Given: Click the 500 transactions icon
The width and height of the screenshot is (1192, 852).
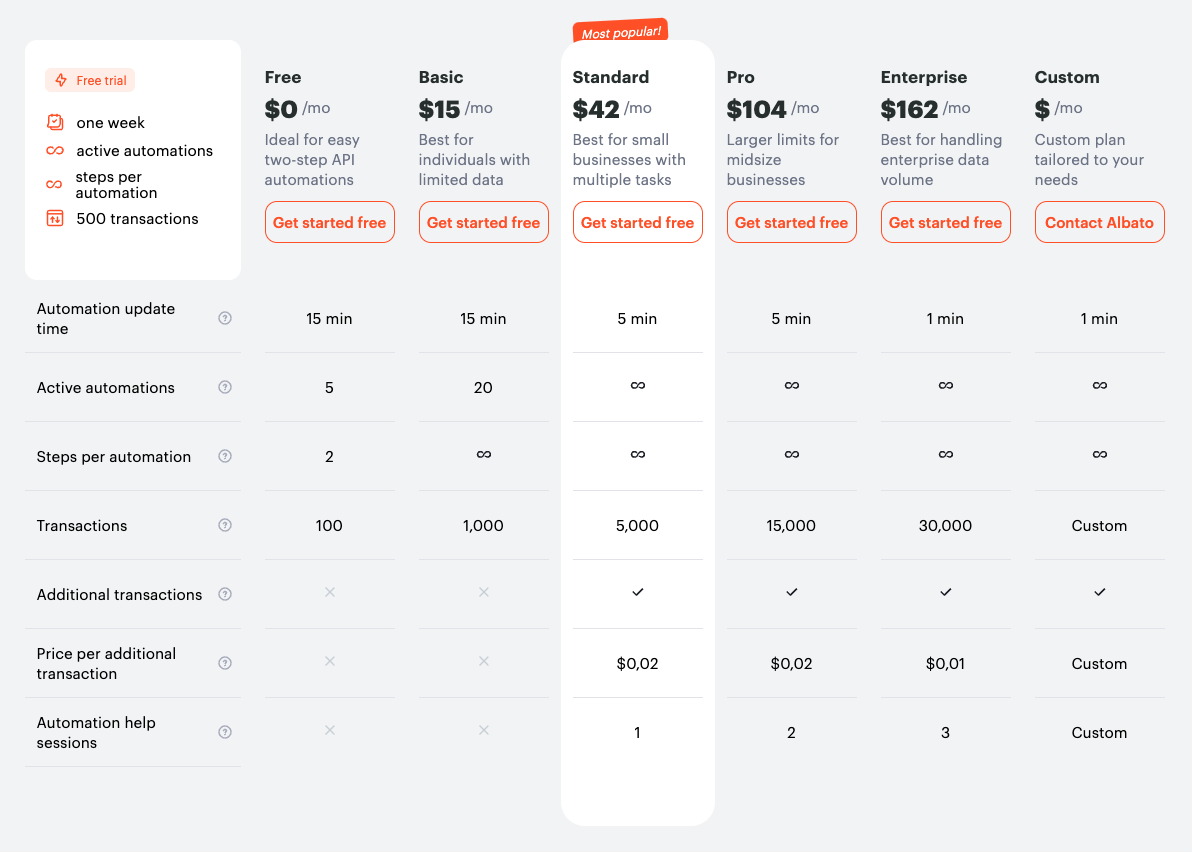Looking at the screenshot, I should 55,218.
